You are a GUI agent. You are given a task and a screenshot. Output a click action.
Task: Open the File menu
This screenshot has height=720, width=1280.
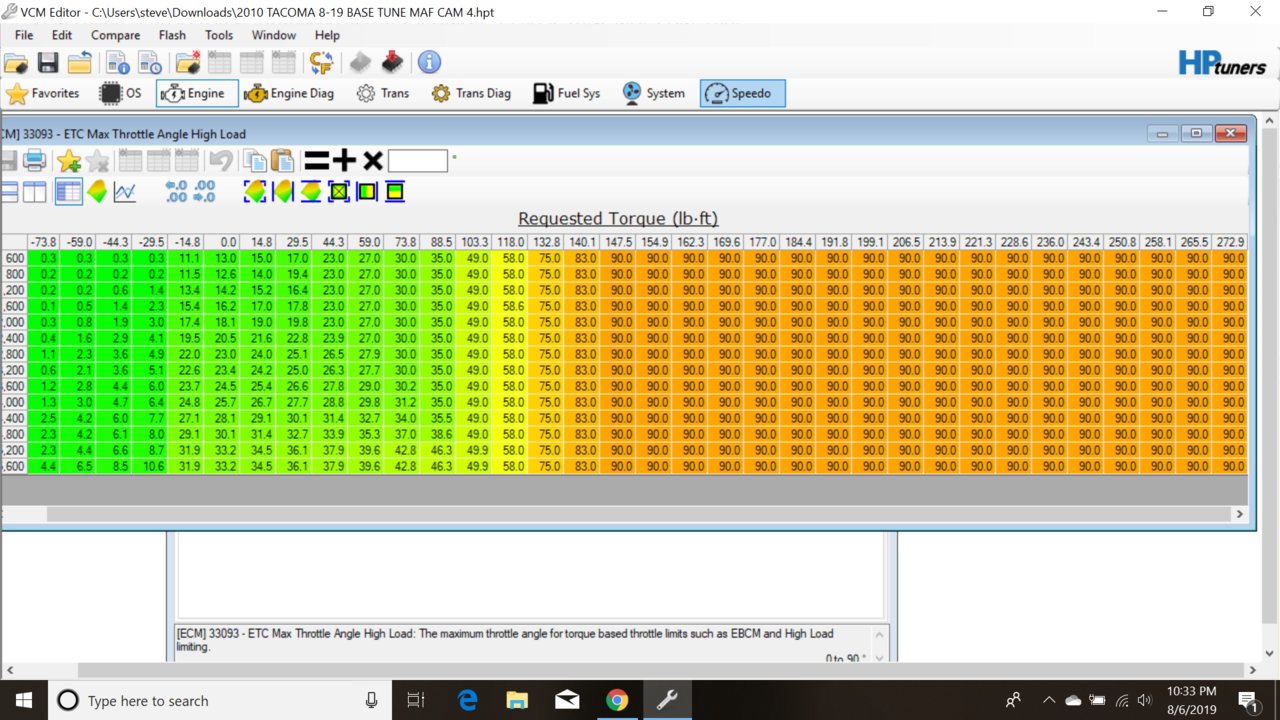24,35
